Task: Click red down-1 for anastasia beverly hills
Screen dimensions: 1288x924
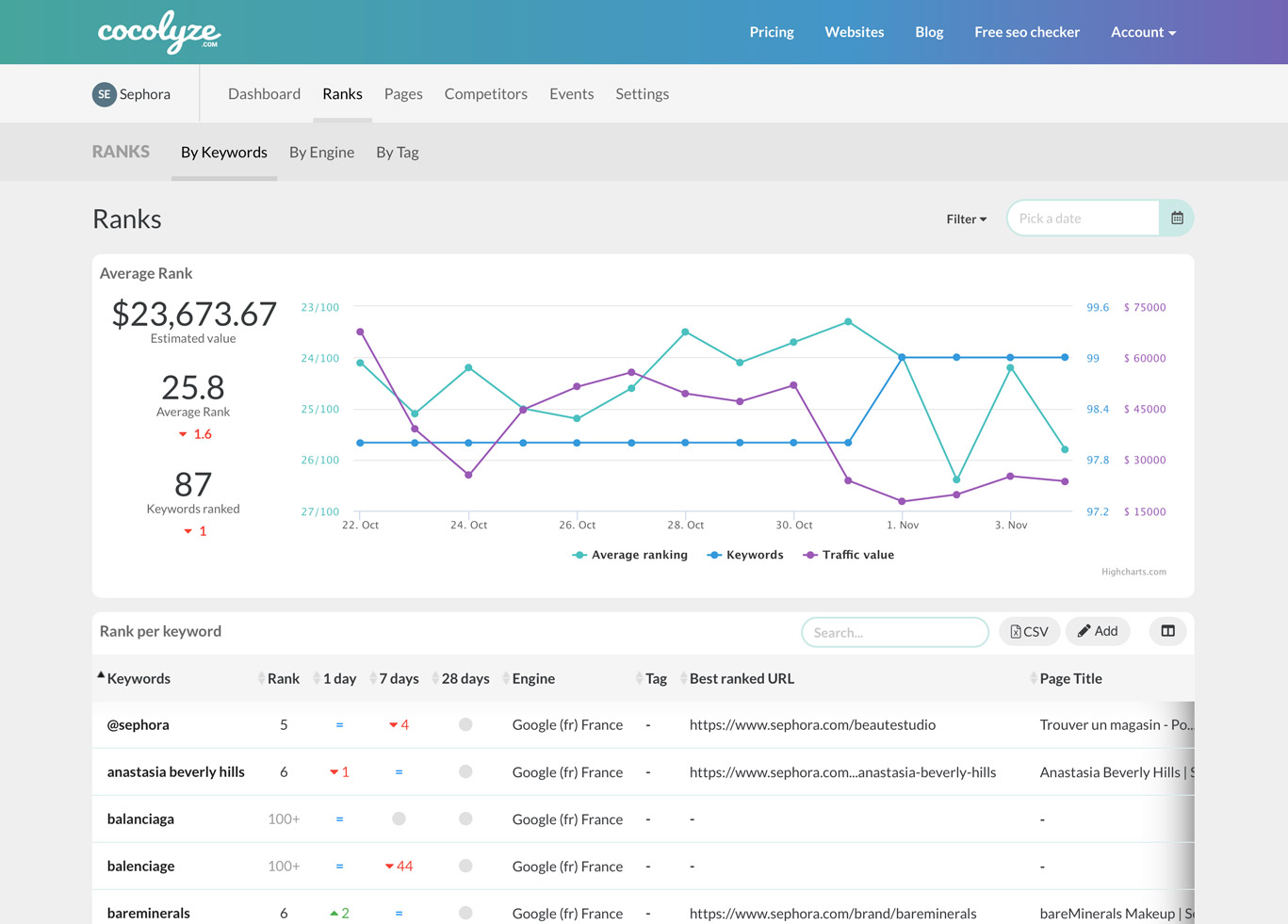Action: tap(339, 772)
